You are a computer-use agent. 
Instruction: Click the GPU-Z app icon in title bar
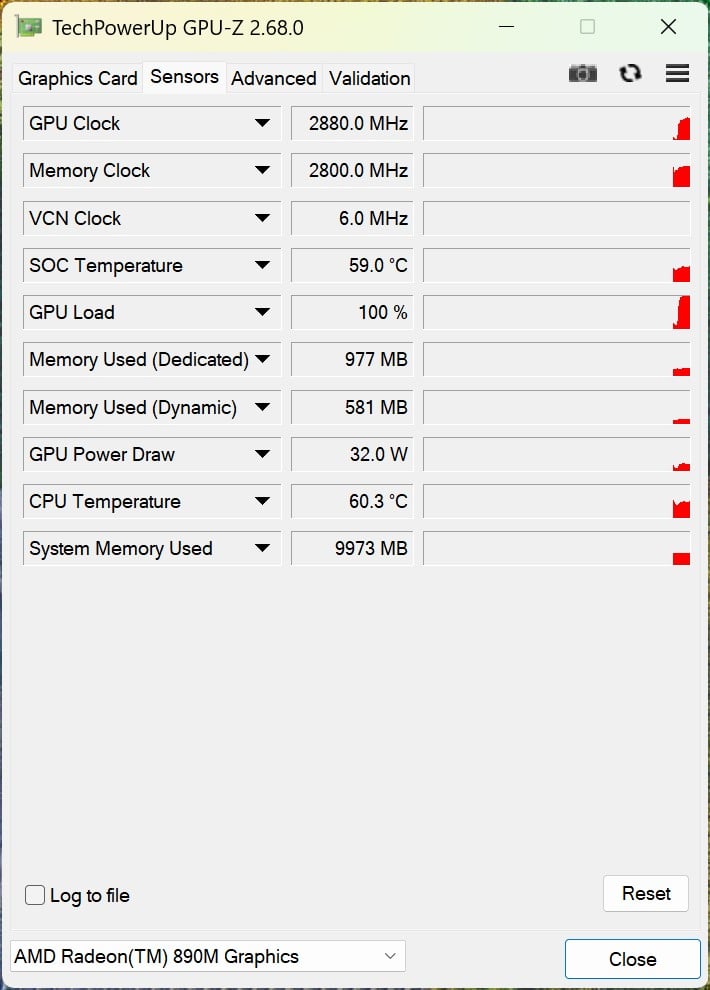coord(29,27)
